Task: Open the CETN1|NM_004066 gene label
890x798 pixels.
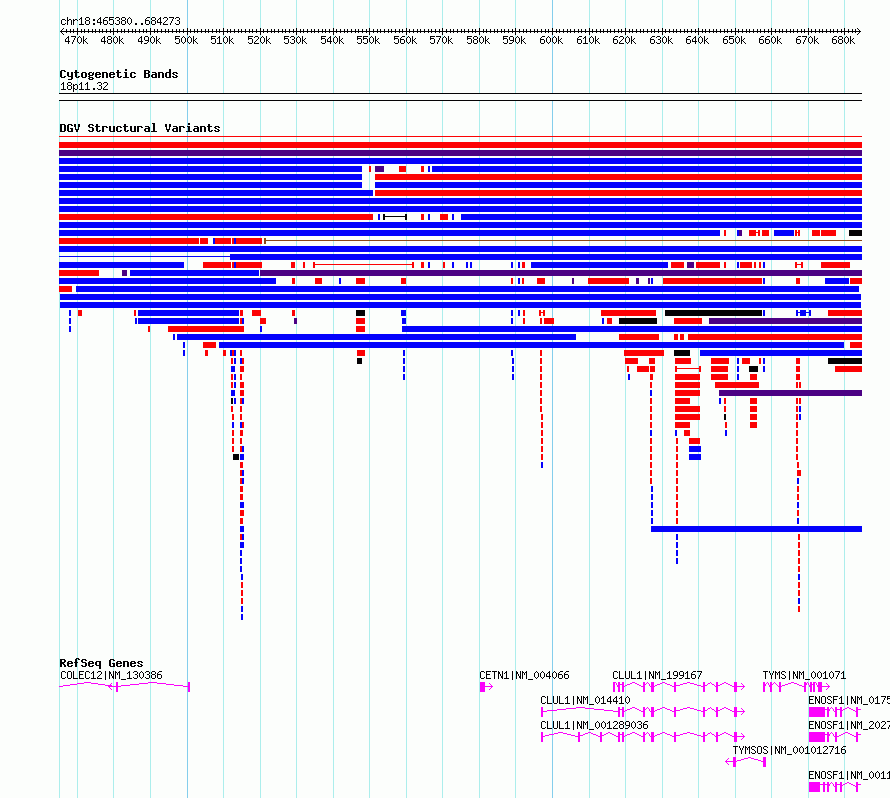Action: coord(524,675)
